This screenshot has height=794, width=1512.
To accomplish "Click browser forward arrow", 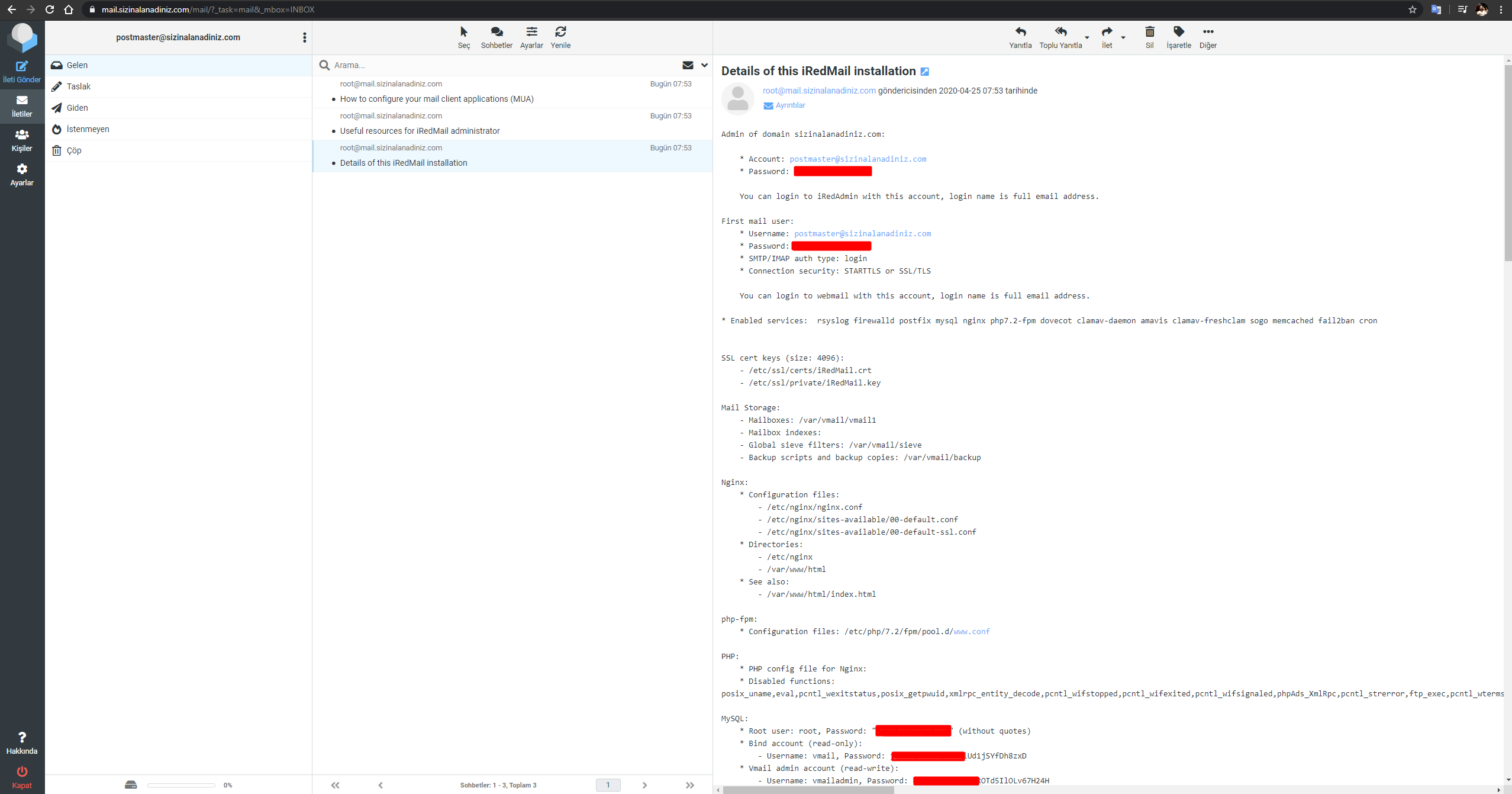I will 30,9.
